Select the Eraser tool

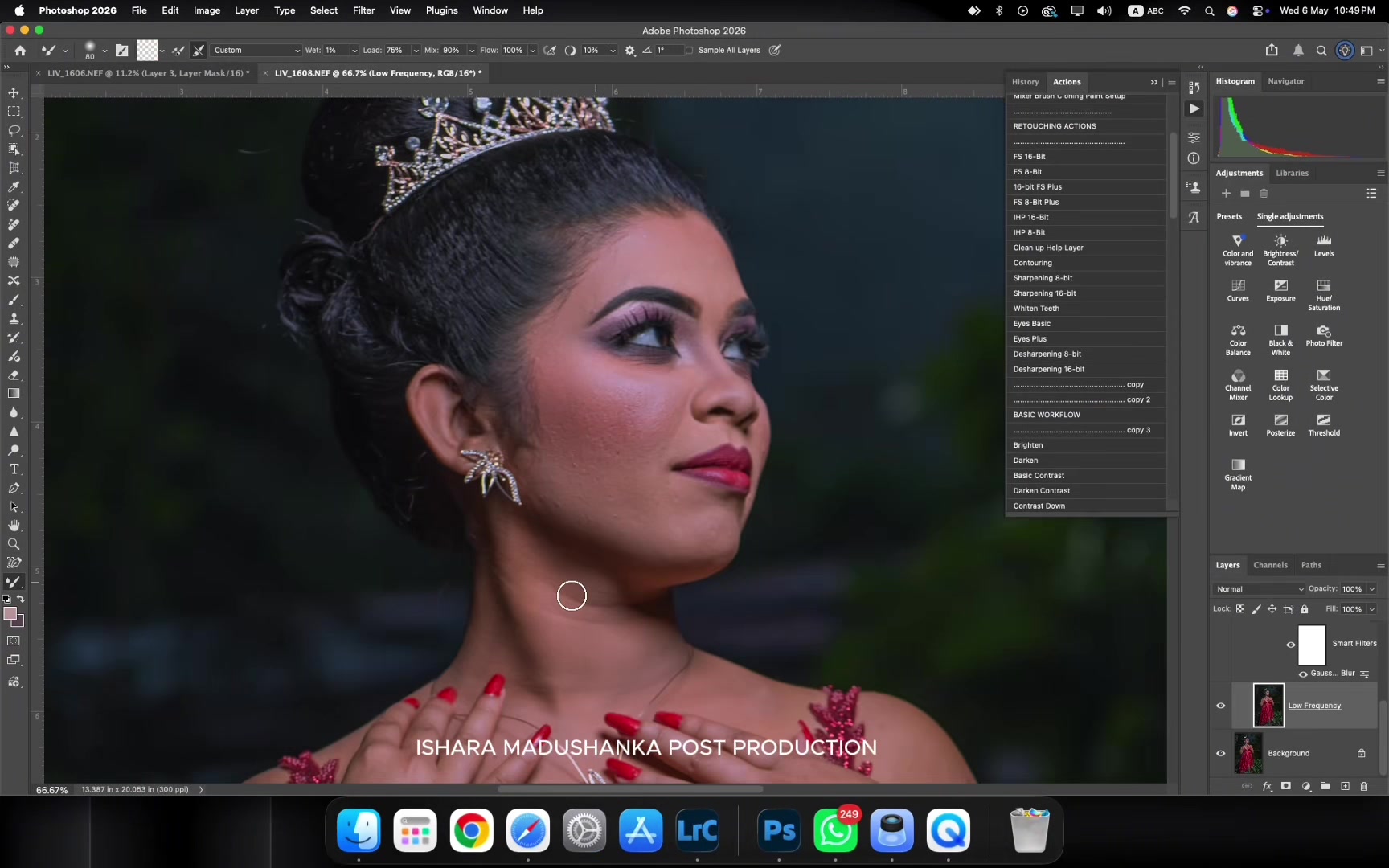click(x=14, y=375)
